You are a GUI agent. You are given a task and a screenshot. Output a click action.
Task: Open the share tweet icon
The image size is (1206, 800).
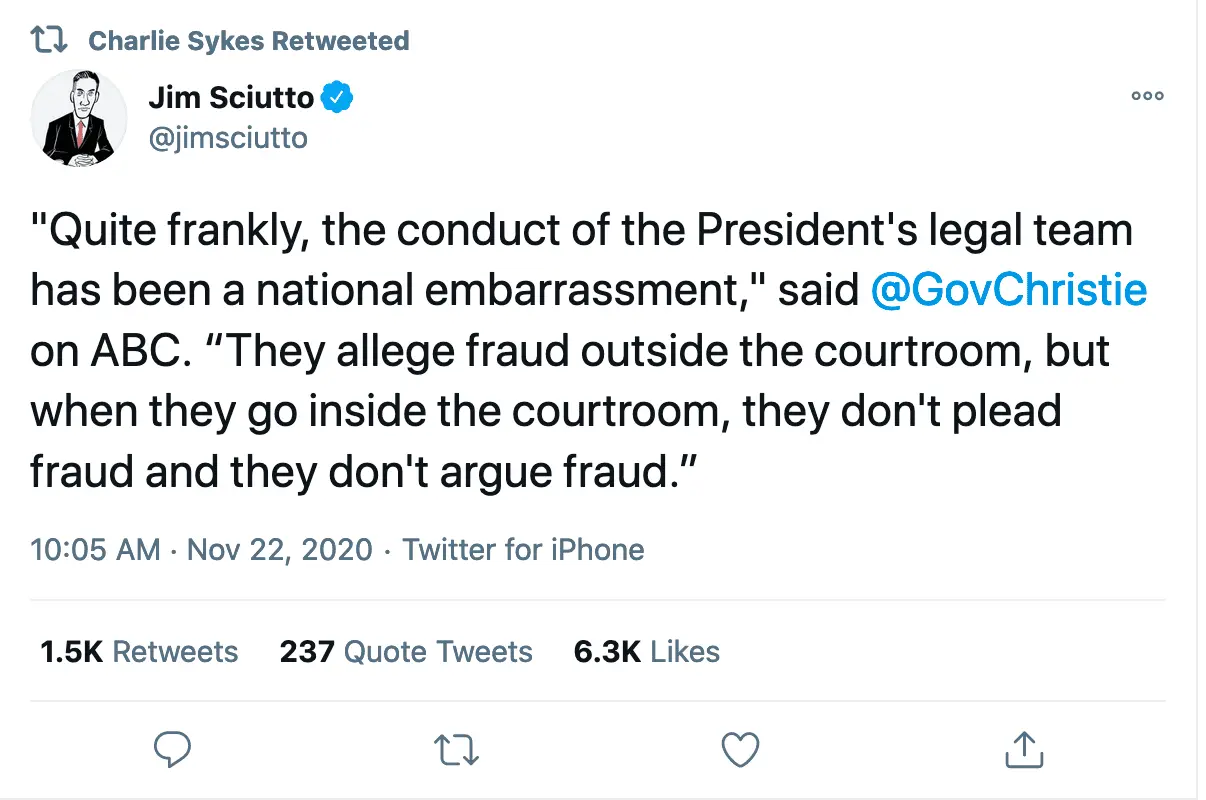click(x=1023, y=748)
